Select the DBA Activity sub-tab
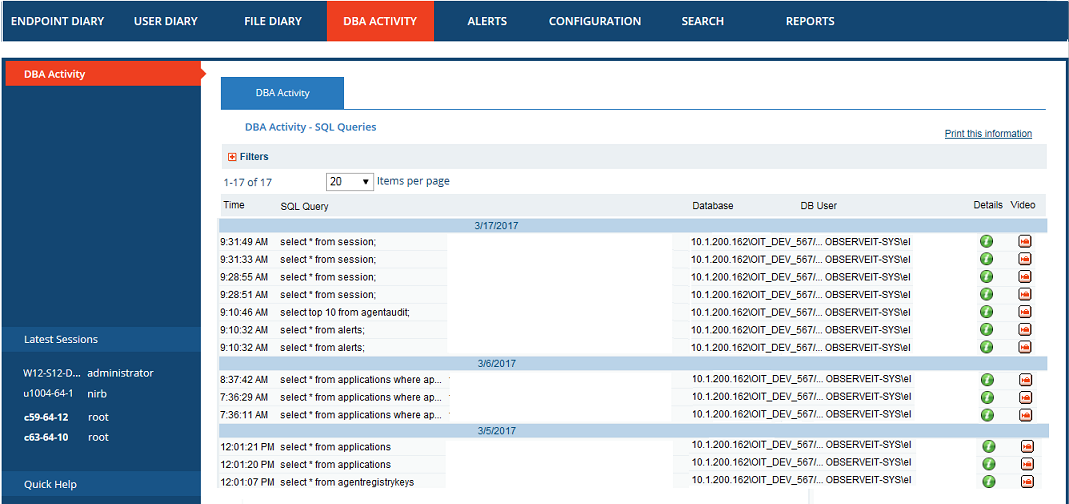This screenshot has height=504, width=1069. (x=282, y=93)
